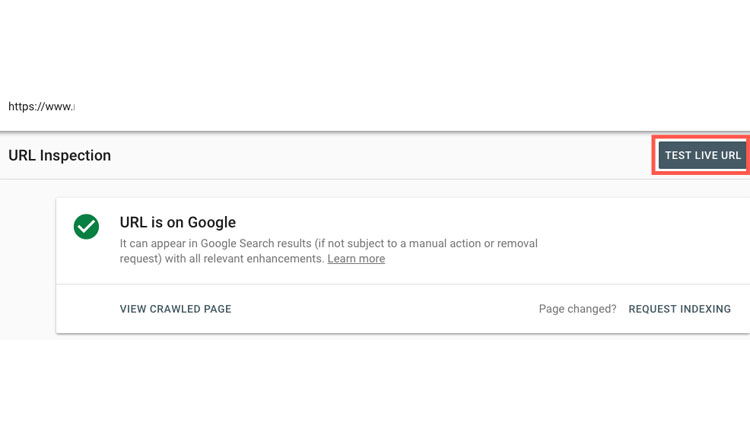This screenshot has height=430, width=750.
Task: Click the 'It can appear in Google Search' description
Action: click(x=329, y=251)
